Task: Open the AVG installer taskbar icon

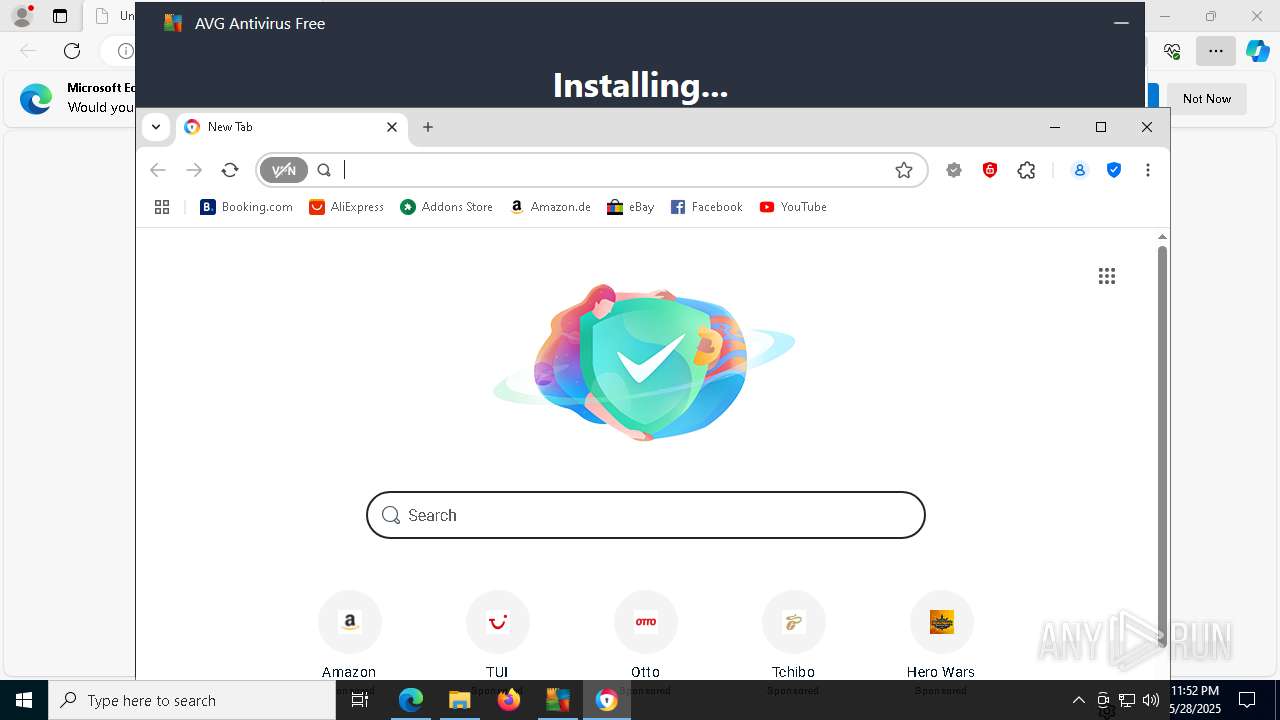Action: pyautogui.click(x=557, y=700)
